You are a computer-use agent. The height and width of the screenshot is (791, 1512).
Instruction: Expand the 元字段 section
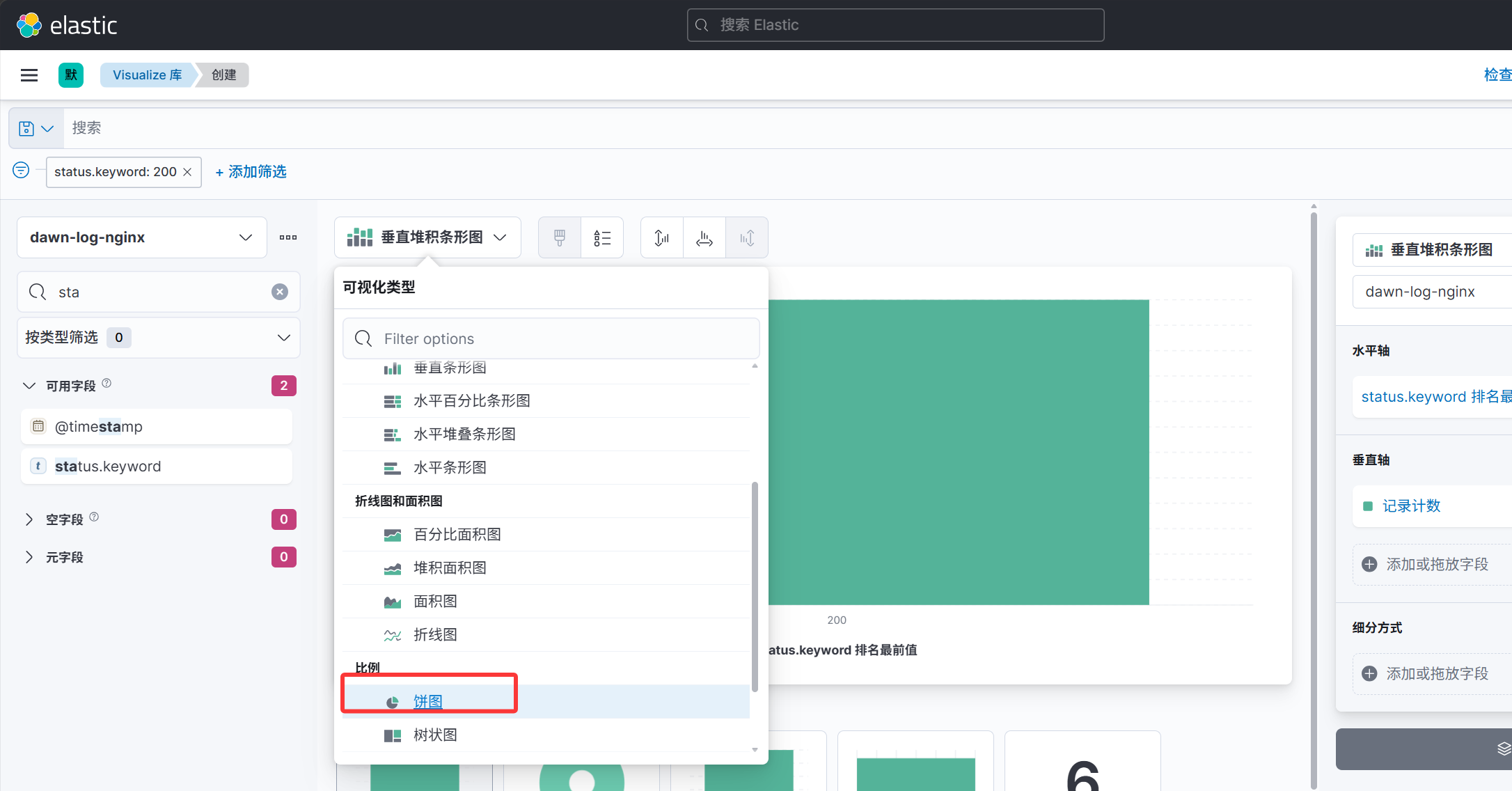pos(29,557)
